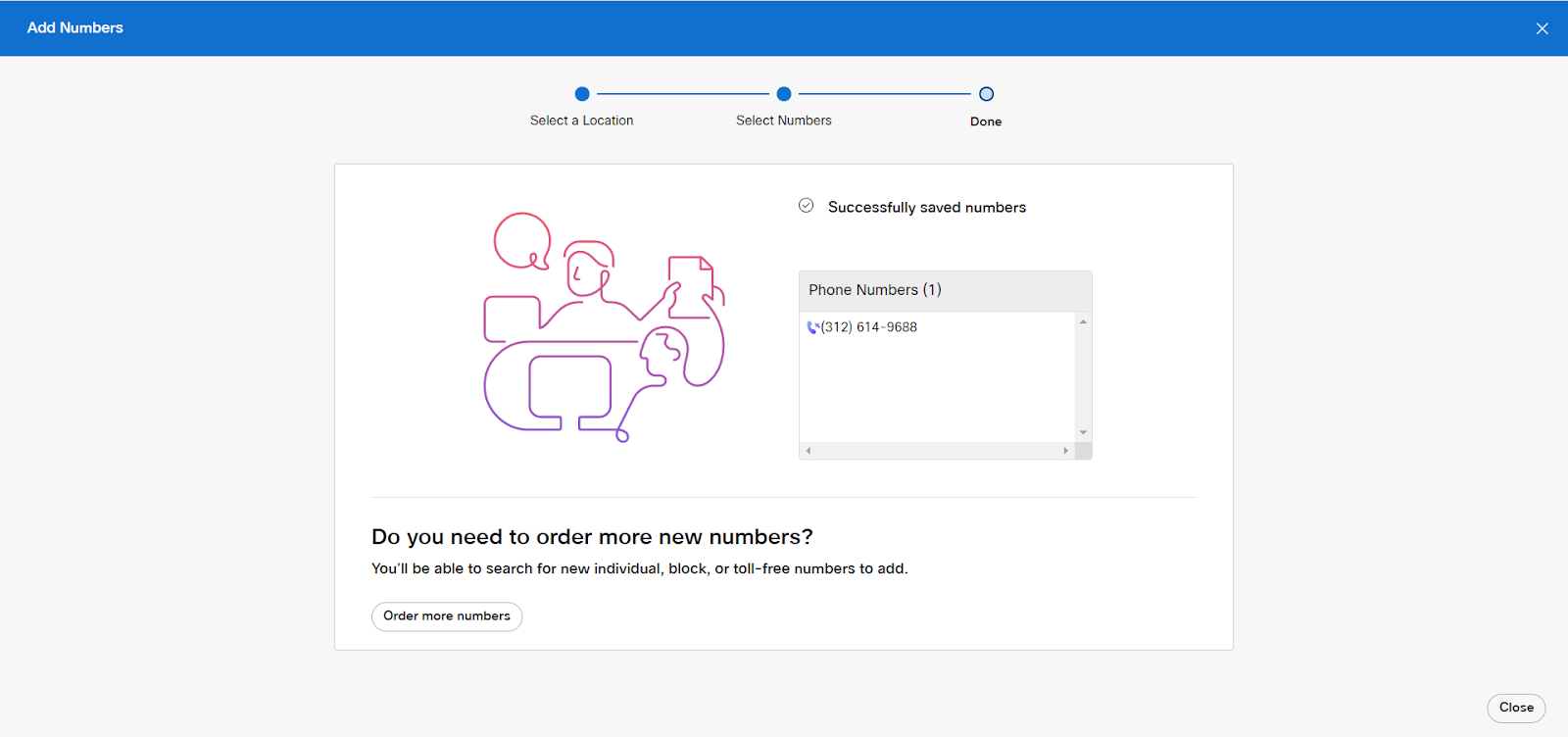Click Order more numbers button
Viewport: 1568px width, 737px height.
click(x=447, y=616)
